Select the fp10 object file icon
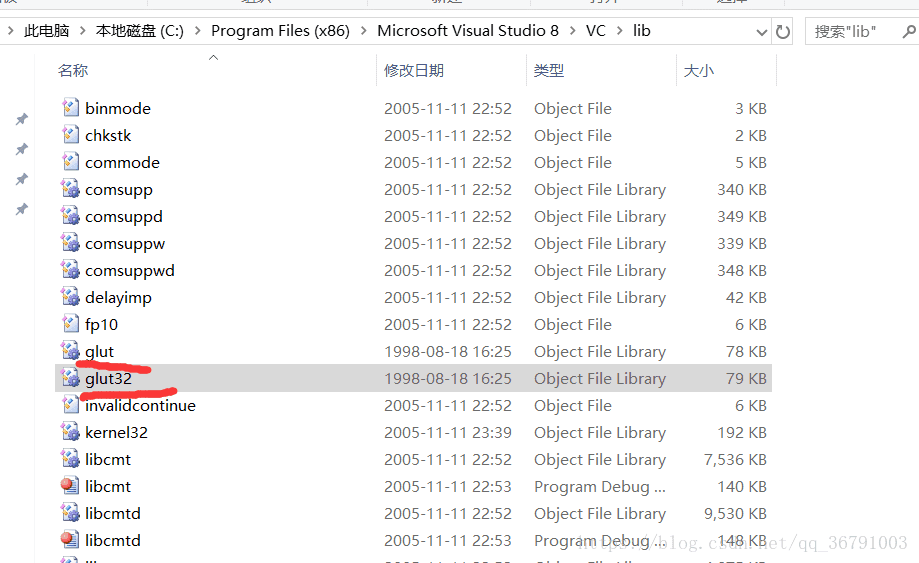Image resolution: width=919 pixels, height=563 pixels. coord(70,323)
